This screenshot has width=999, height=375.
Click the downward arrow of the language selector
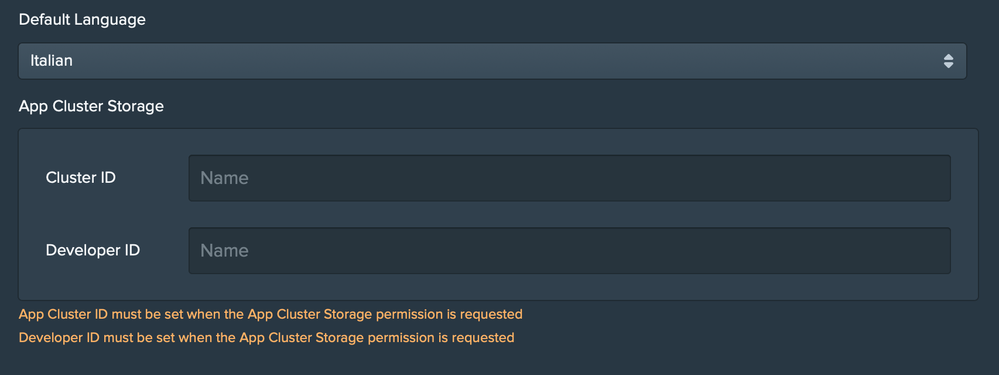[x=948, y=65]
